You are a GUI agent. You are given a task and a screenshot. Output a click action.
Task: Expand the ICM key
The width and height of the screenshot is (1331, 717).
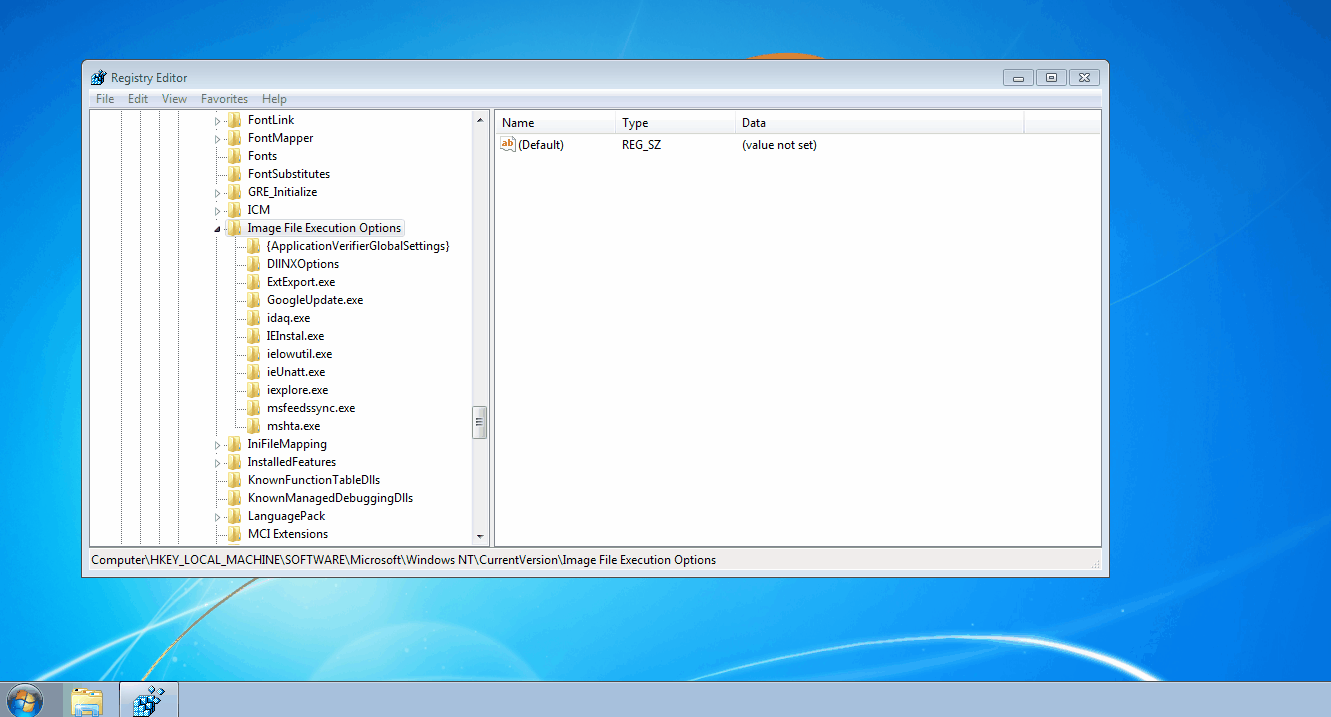[218, 211]
